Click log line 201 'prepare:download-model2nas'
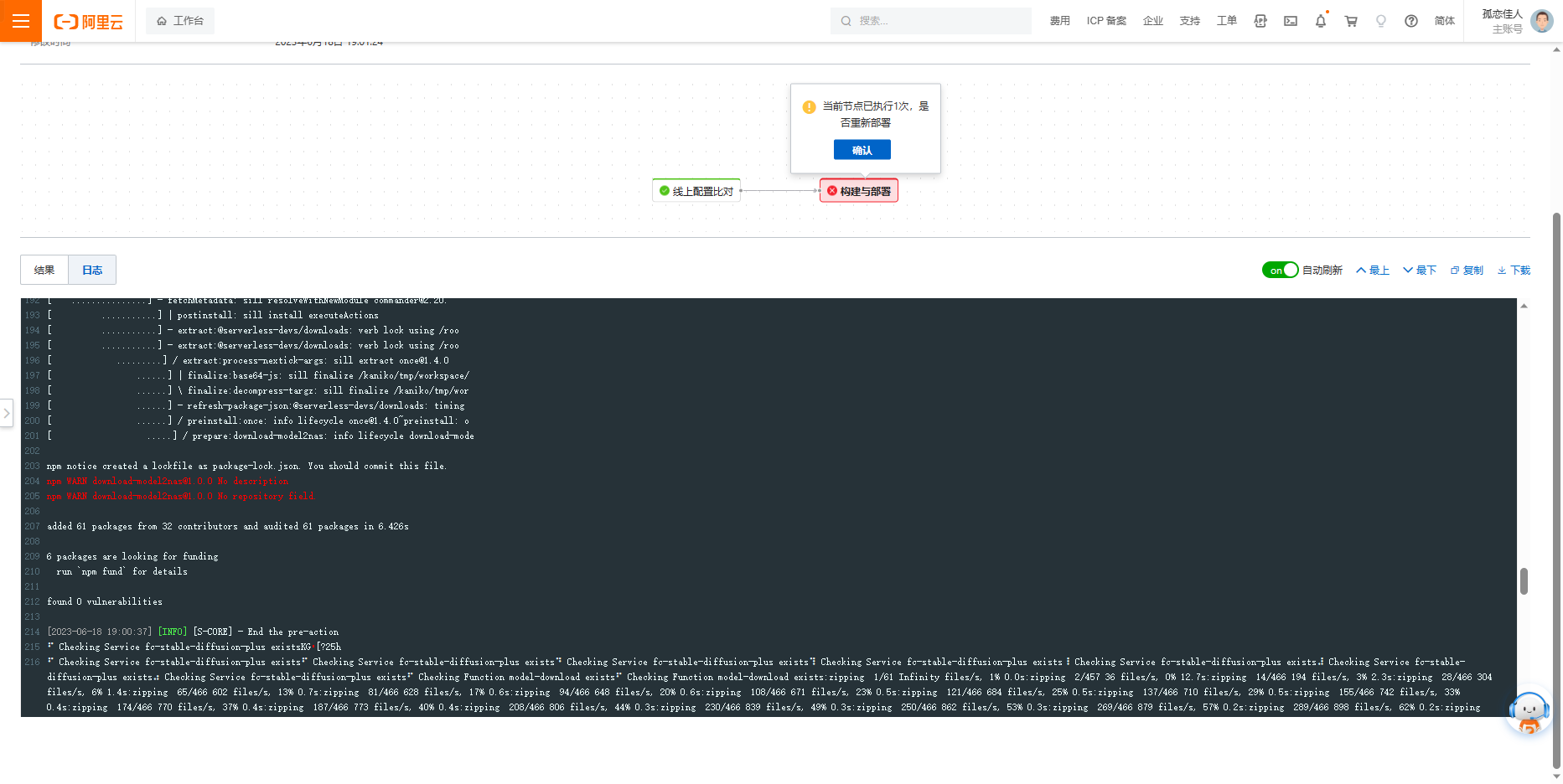Viewport: 1563px width, 784px height. coord(261,436)
